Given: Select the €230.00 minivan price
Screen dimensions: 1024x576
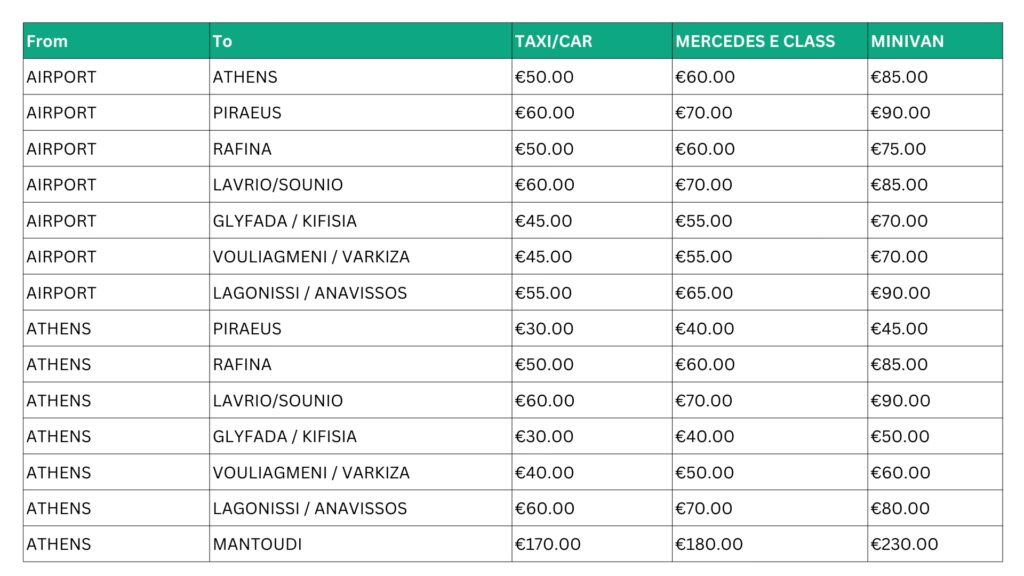Looking at the screenshot, I should coord(904,544).
